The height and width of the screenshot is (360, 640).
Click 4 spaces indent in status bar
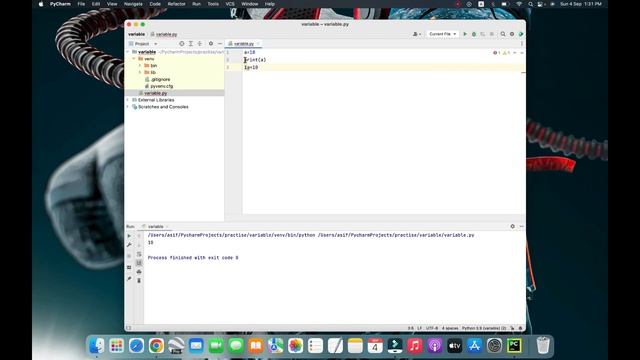point(450,328)
